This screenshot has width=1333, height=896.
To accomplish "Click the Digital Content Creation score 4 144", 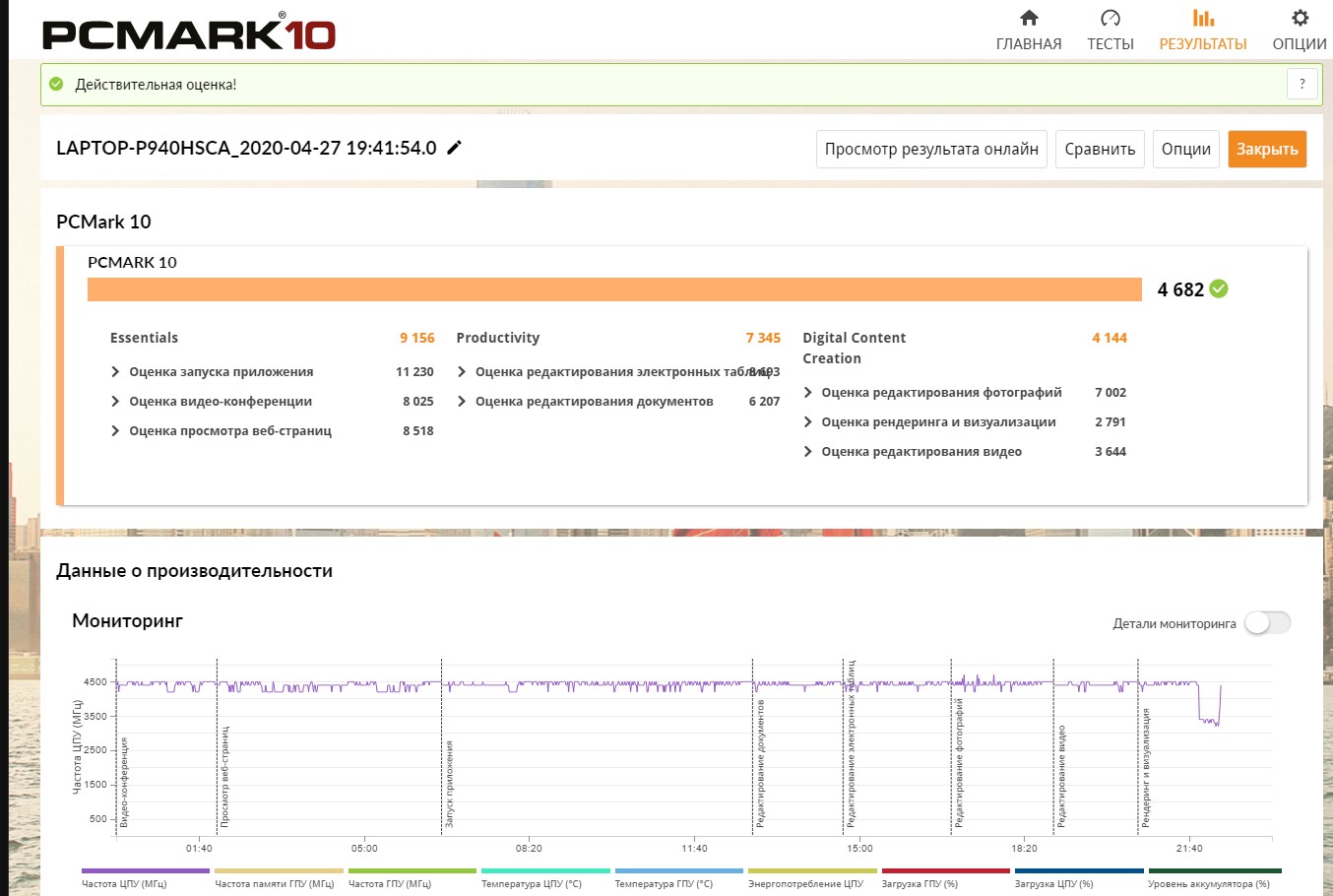I will coord(1110,338).
